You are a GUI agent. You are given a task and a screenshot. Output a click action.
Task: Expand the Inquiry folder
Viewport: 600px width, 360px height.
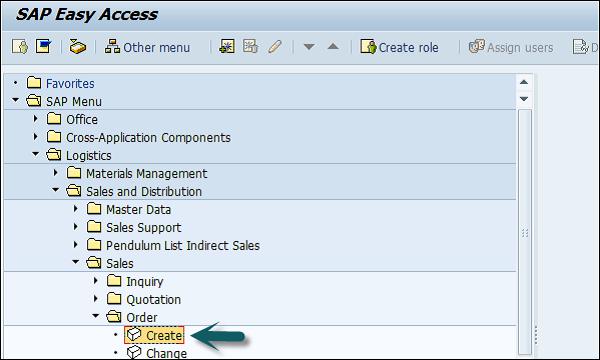[x=96, y=280]
